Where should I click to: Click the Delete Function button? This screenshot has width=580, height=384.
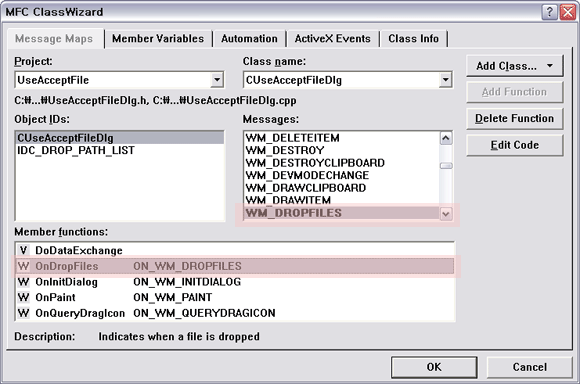[515, 118]
